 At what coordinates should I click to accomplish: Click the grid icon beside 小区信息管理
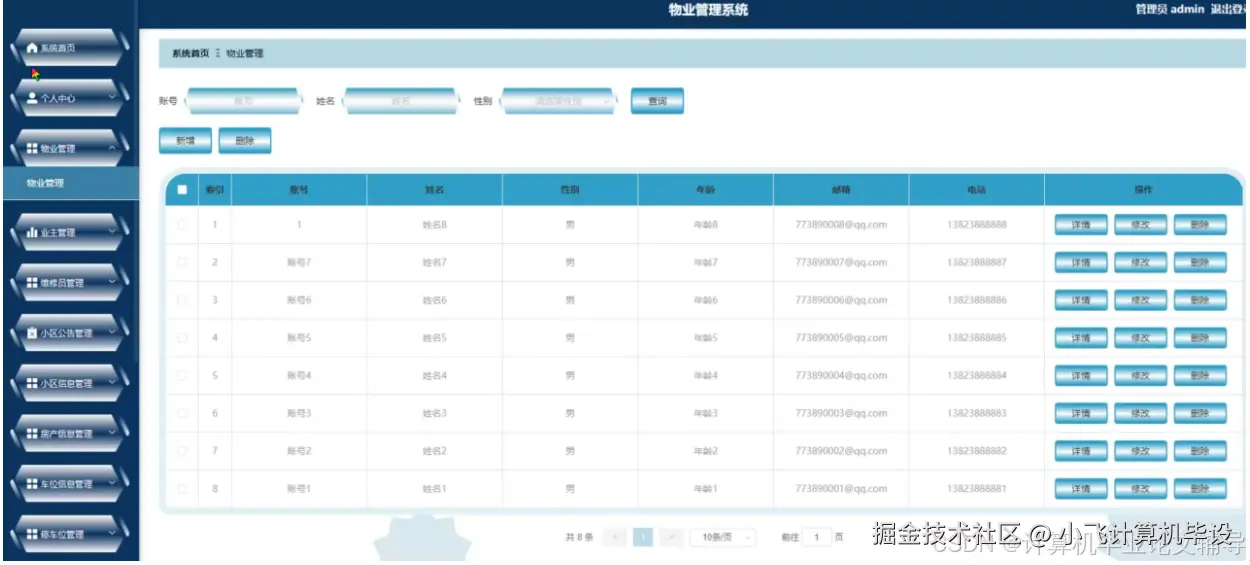(x=32, y=383)
